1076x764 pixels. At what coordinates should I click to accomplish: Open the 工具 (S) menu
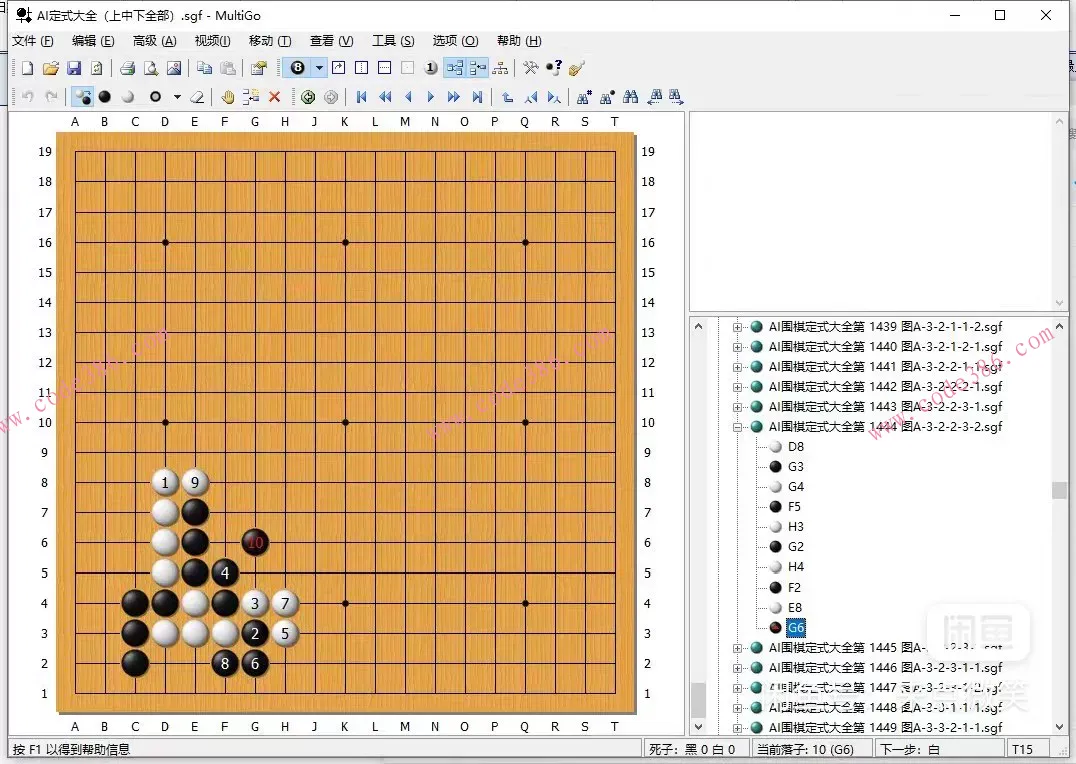click(392, 41)
